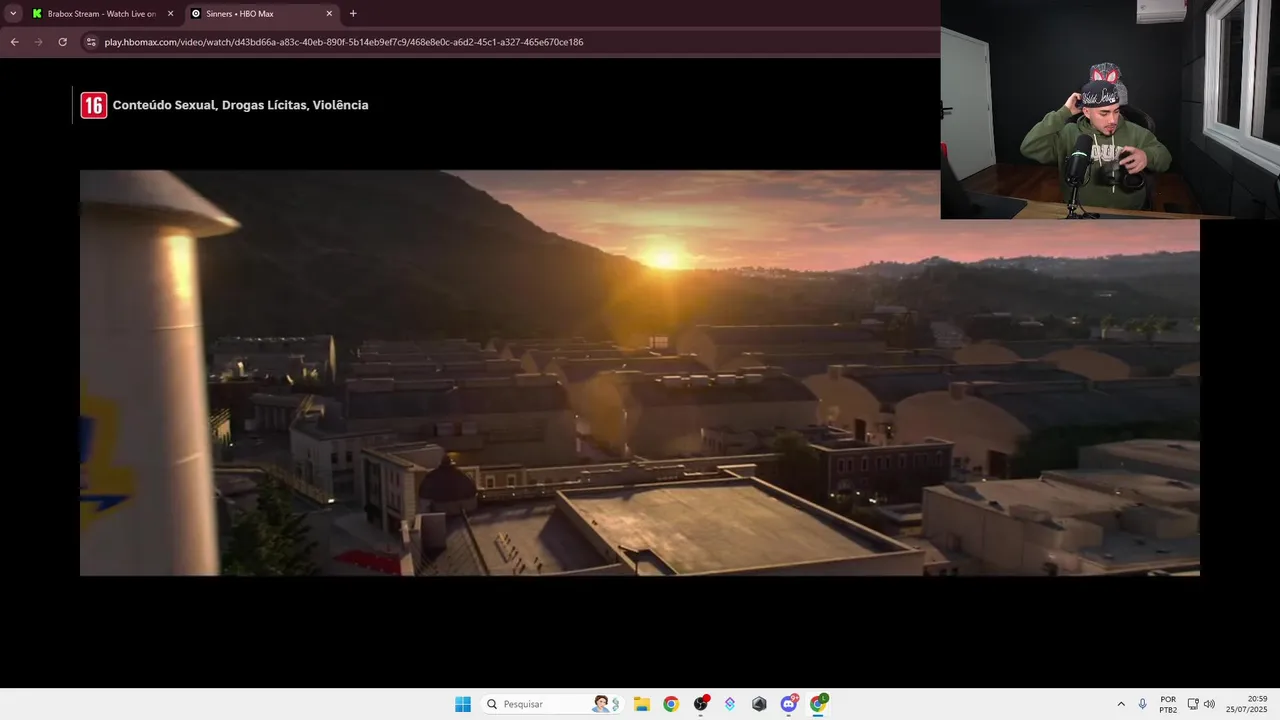Open Google Chrome from the taskbar
The image size is (1280, 720).
point(671,704)
